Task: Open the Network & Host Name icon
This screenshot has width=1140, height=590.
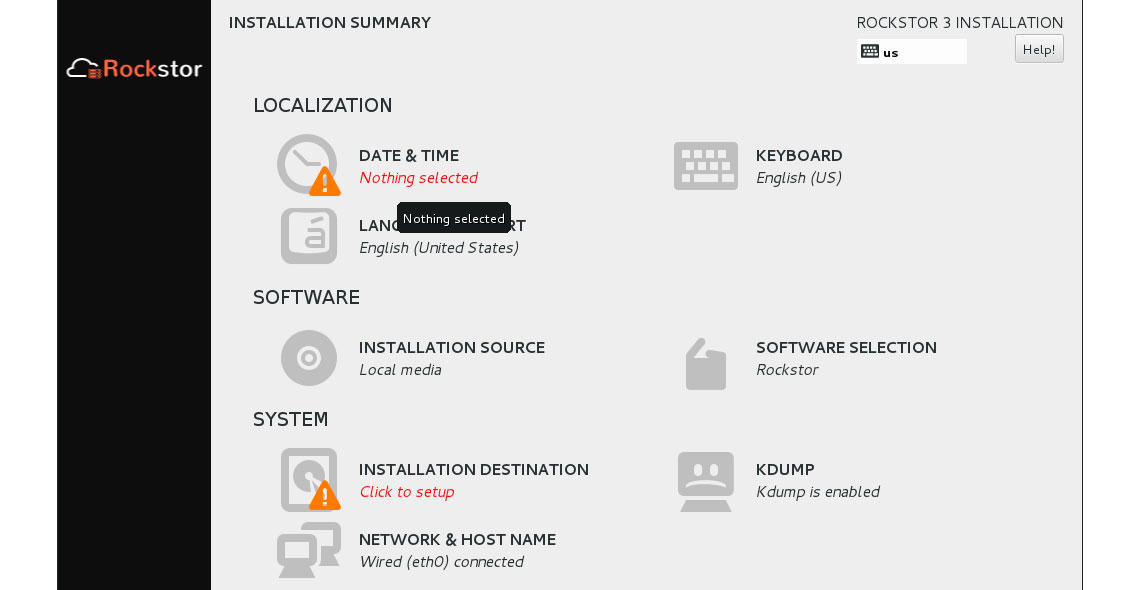Action: tap(308, 550)
